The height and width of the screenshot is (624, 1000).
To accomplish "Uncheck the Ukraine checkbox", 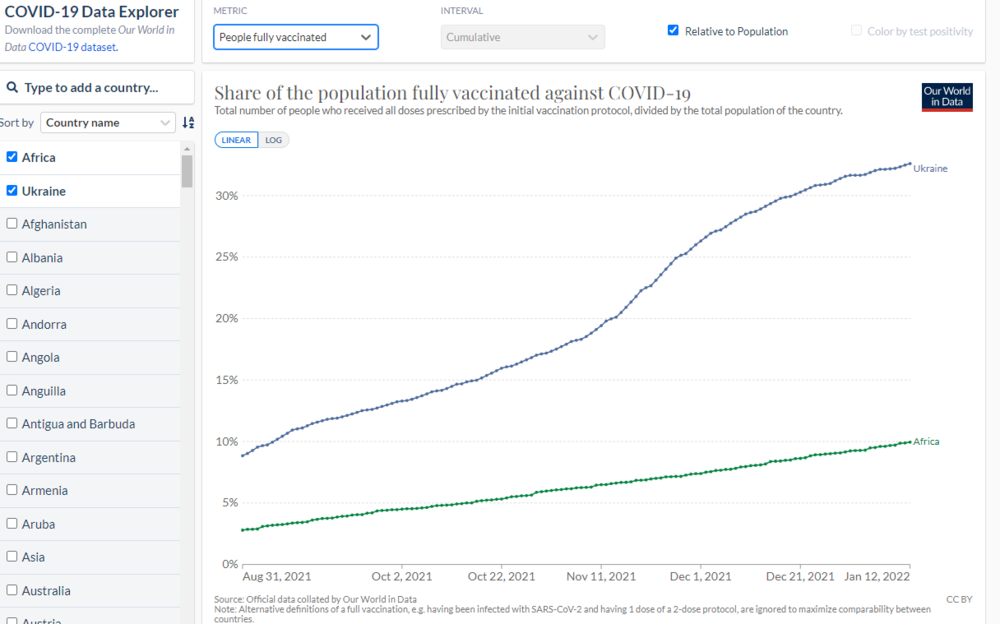I will [12, 190].
